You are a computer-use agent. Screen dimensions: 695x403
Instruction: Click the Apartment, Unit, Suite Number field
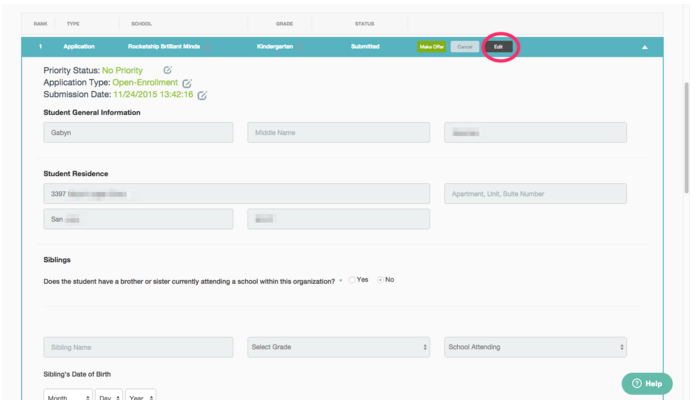click(535, 194)
